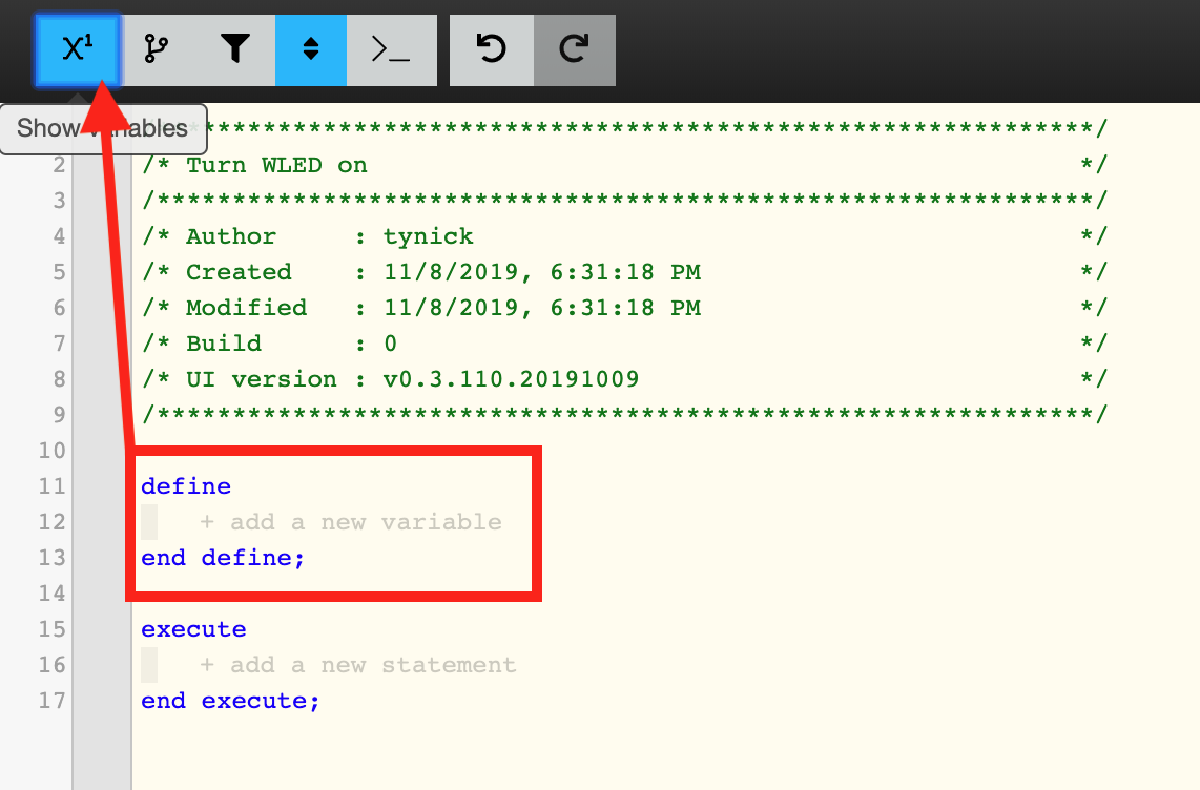Select the 'end define;' line
Image resolution: width=1200 pixels, height=790 pixels.
pos(223,558)
